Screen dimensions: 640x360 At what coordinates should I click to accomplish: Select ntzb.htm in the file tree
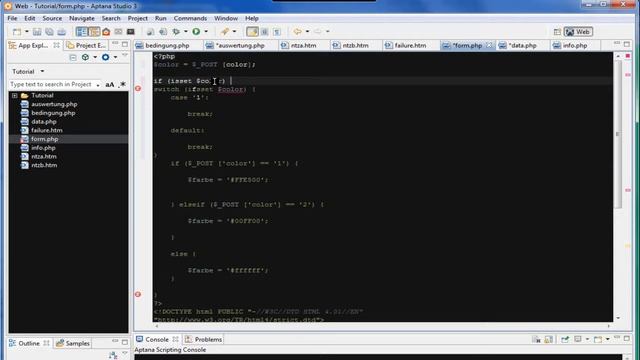tap(44, 165)
